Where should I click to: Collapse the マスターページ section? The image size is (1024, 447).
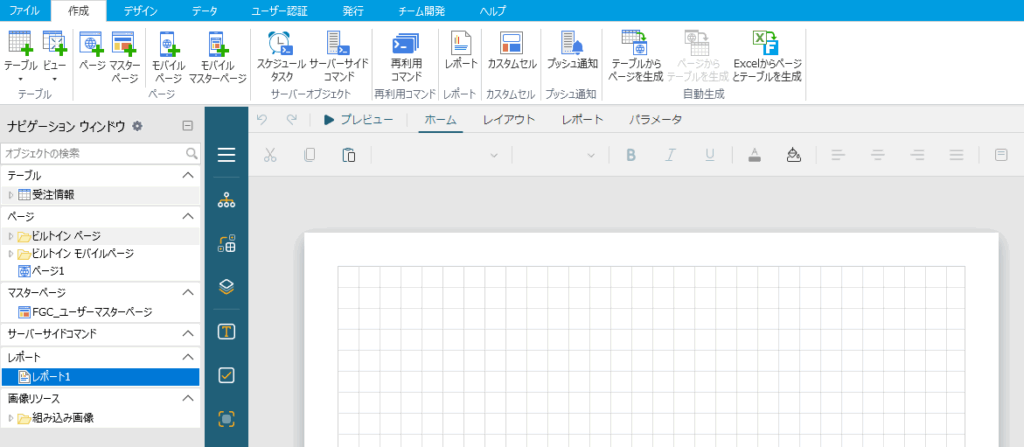coord(188,292)
